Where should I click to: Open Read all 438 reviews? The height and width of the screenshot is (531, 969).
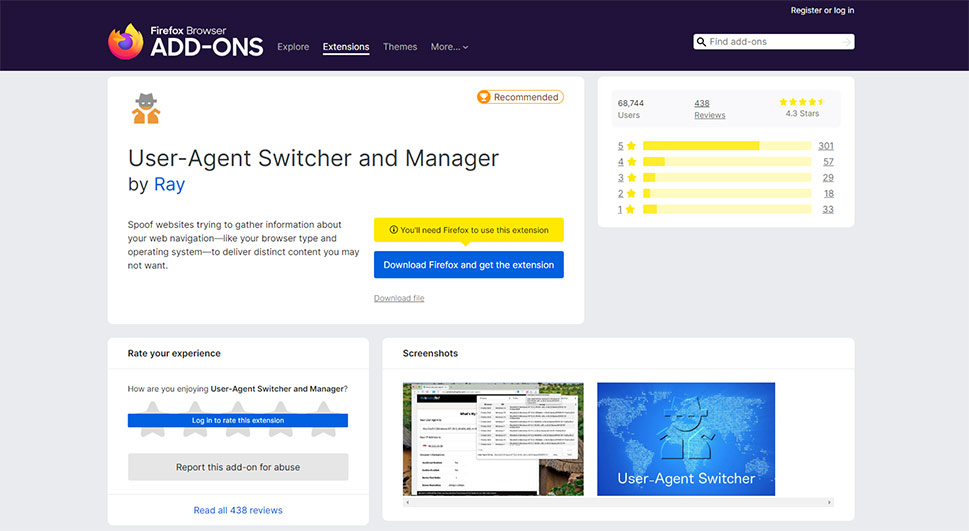coord(238,511)
